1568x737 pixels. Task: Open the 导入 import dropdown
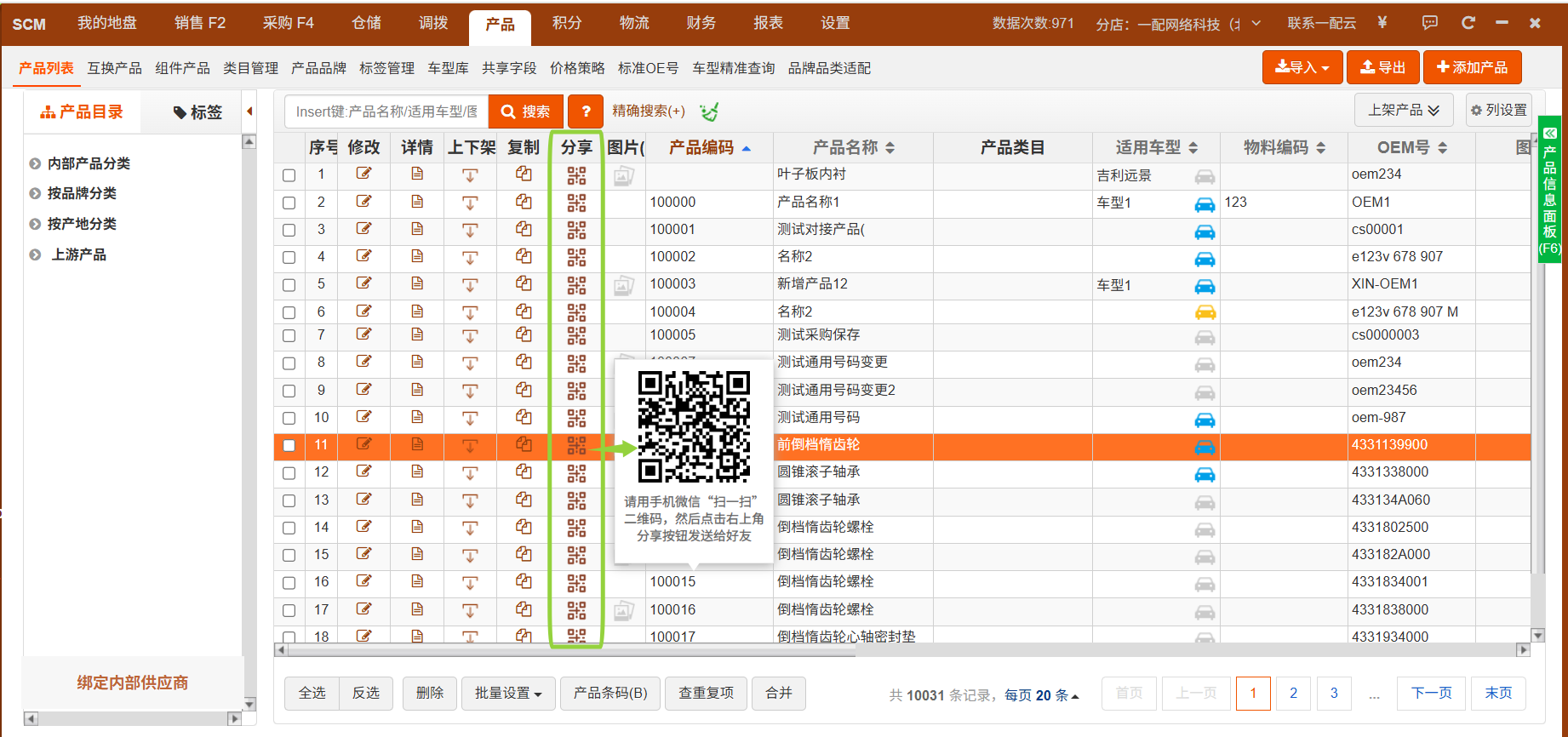click(1302, 67)
